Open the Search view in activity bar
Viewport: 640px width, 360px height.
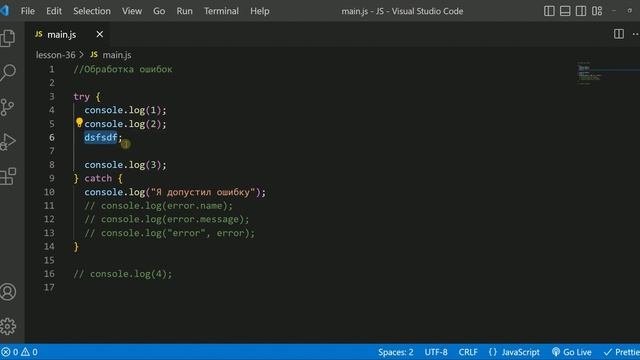click(x=8, y=73)
